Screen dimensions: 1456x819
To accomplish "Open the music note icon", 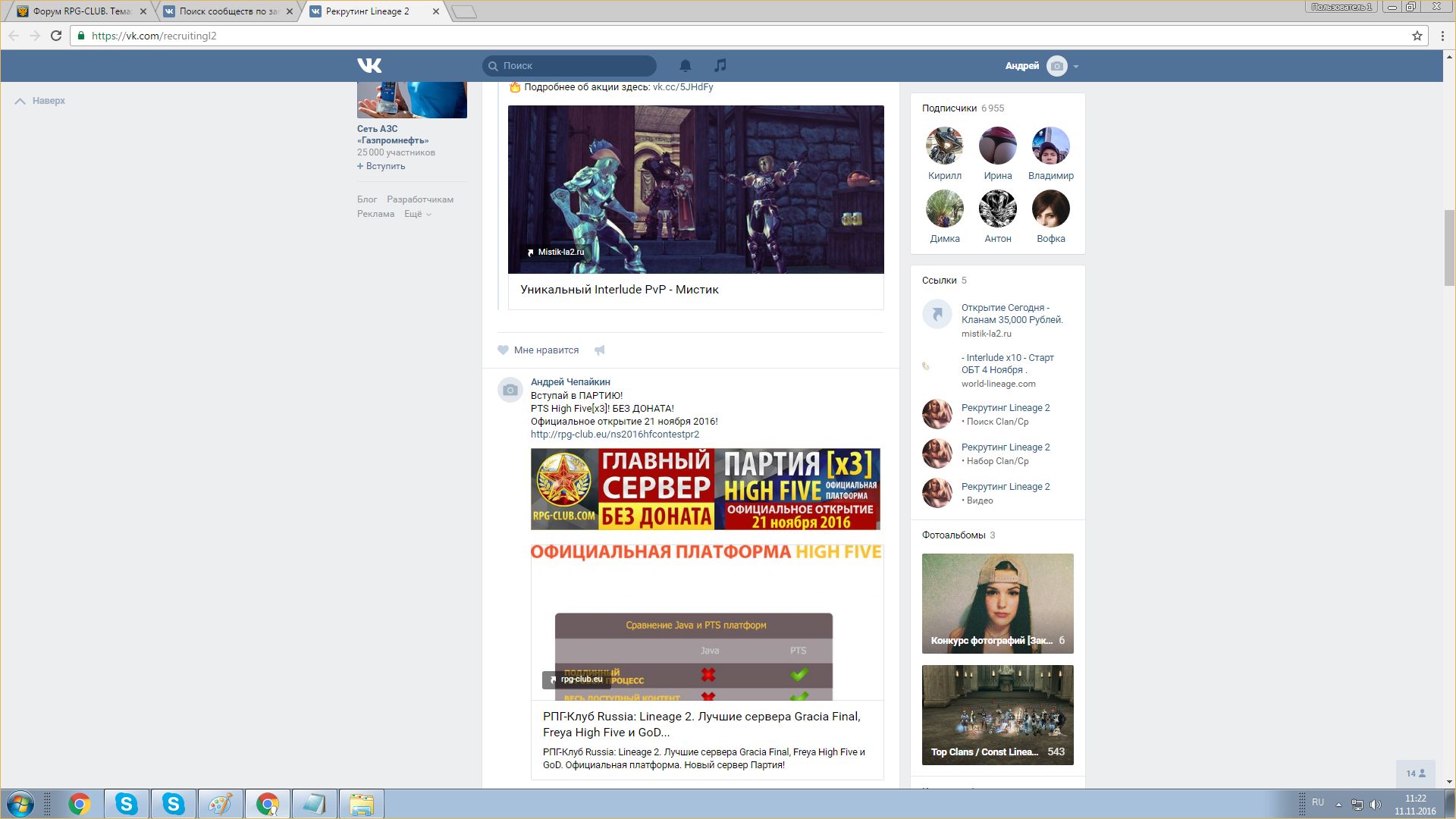I will point(720,66).
